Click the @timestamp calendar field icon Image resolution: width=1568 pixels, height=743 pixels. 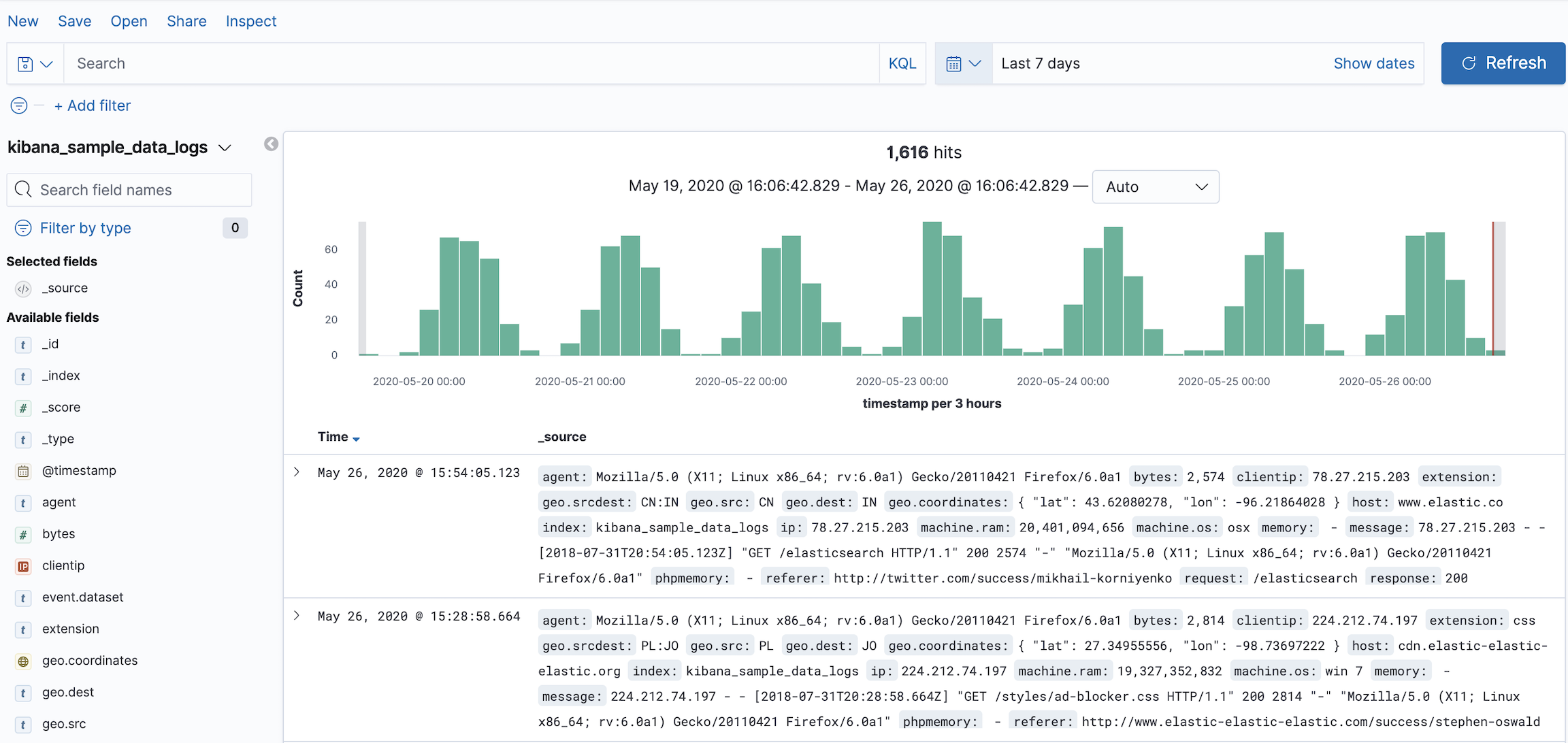pos(23,471)
